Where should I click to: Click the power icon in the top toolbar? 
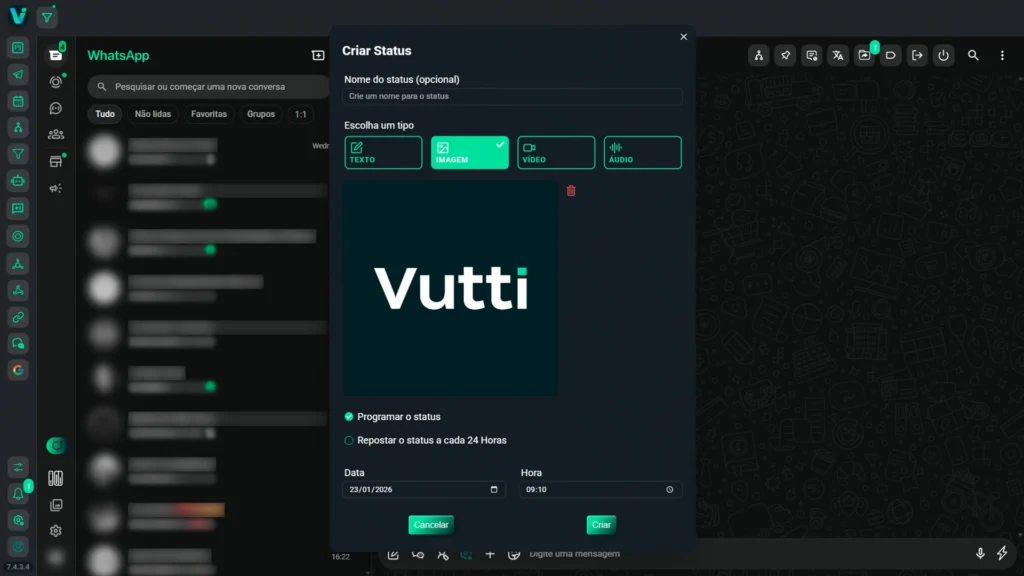943,56
